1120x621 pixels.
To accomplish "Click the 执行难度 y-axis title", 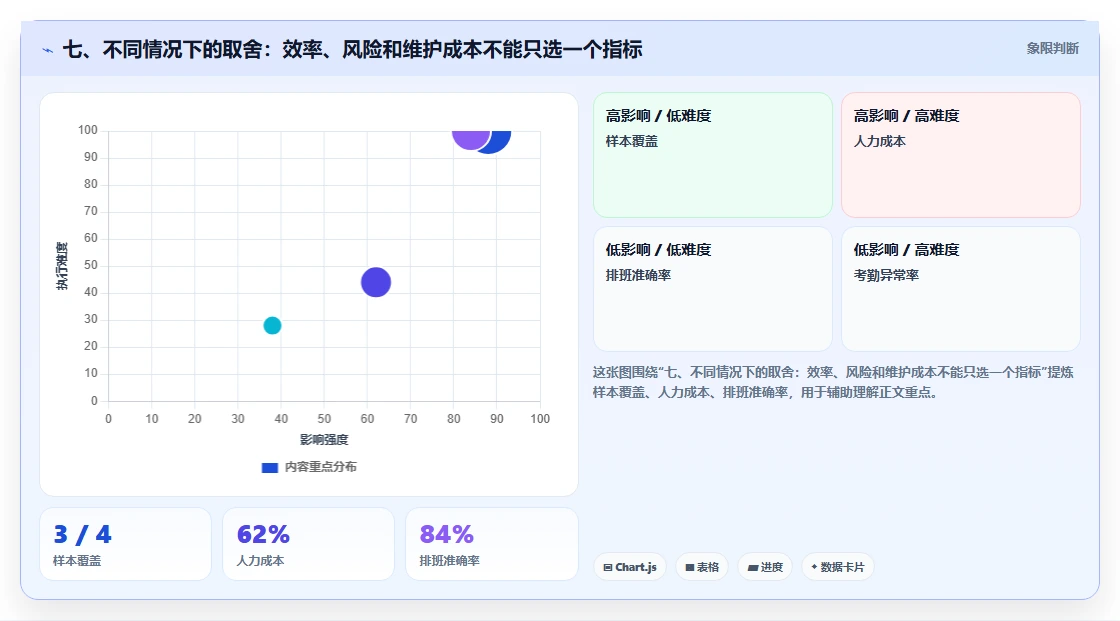I will tap(62, 266).
